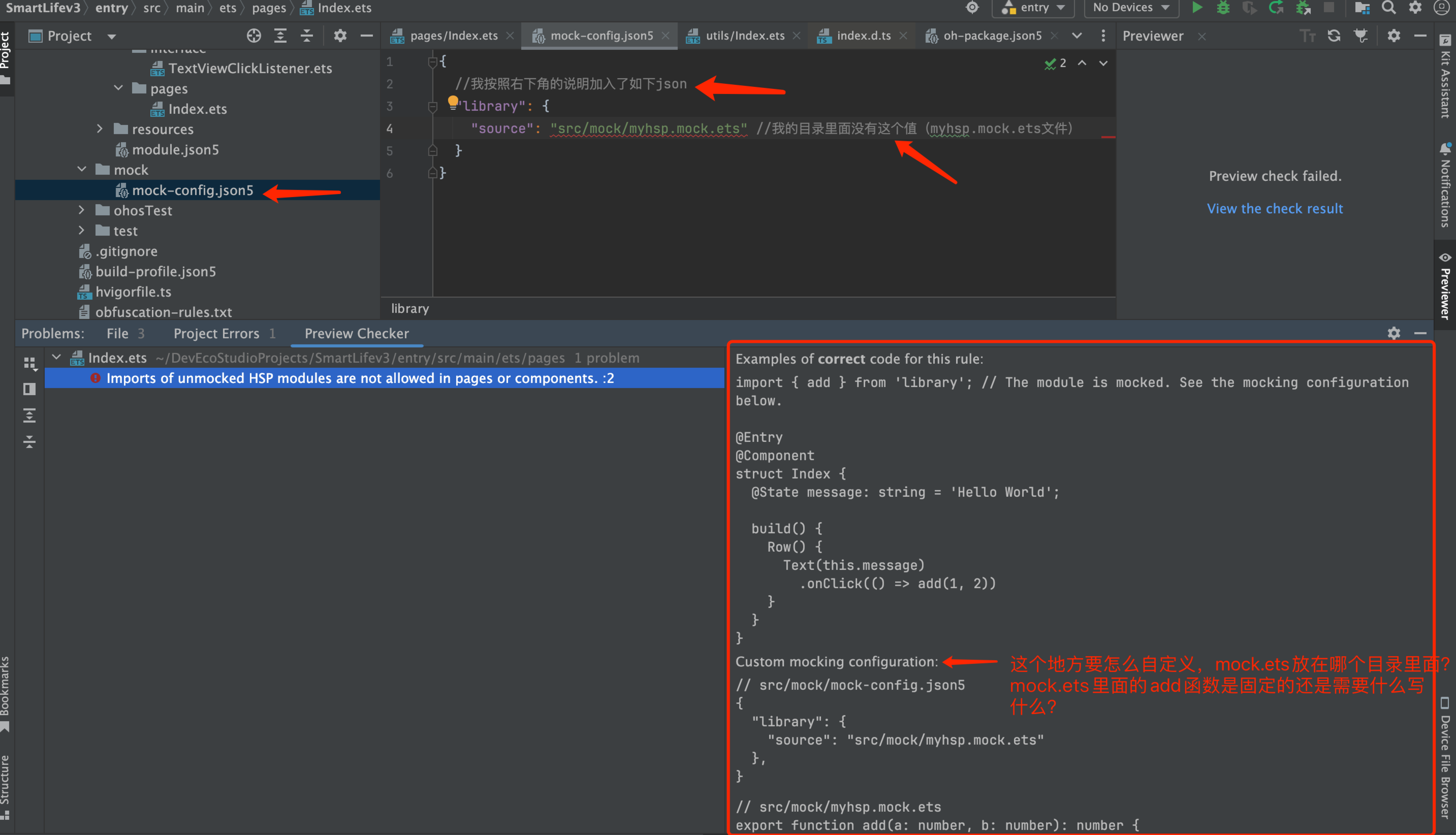1456x835 pixels.
Task: Select the Preview Checker tab
Action: pyautogui.click(x=357, y=333)
